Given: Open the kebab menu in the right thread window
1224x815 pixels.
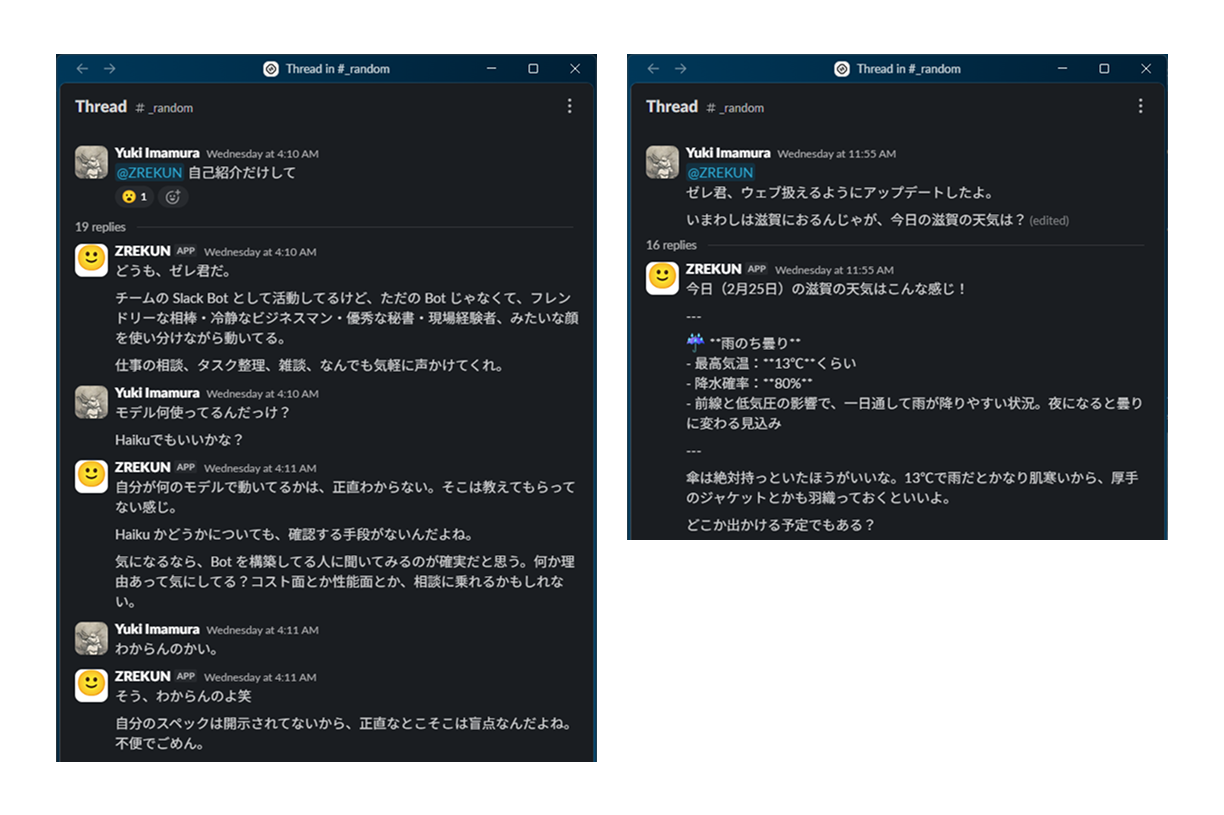Looking at the screenshot, I should [x=1140, y=105].
